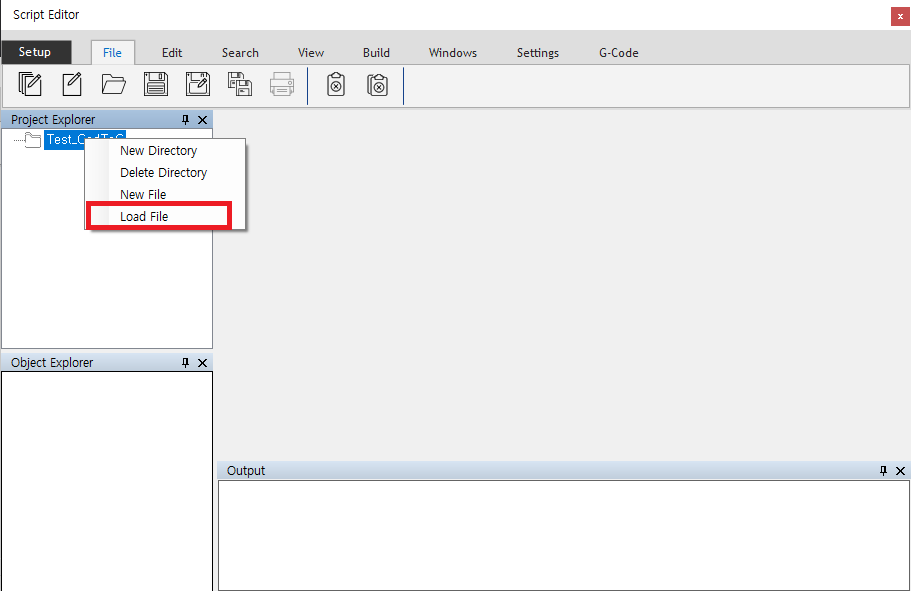
Task: Click the single clipboard X icon
Action: coord(336,85)
